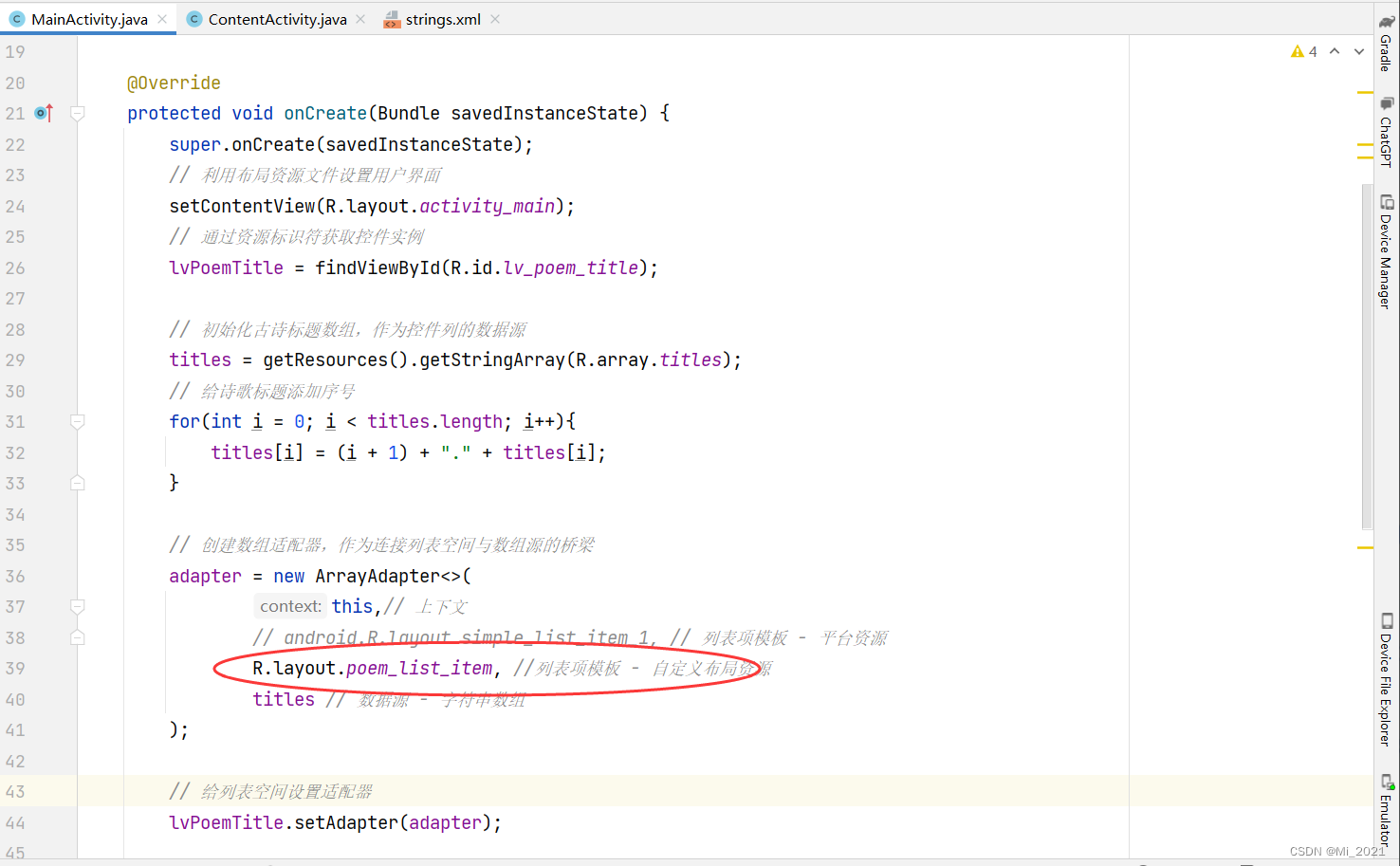Click the override gutter icon at line 21

coord(44,113)
